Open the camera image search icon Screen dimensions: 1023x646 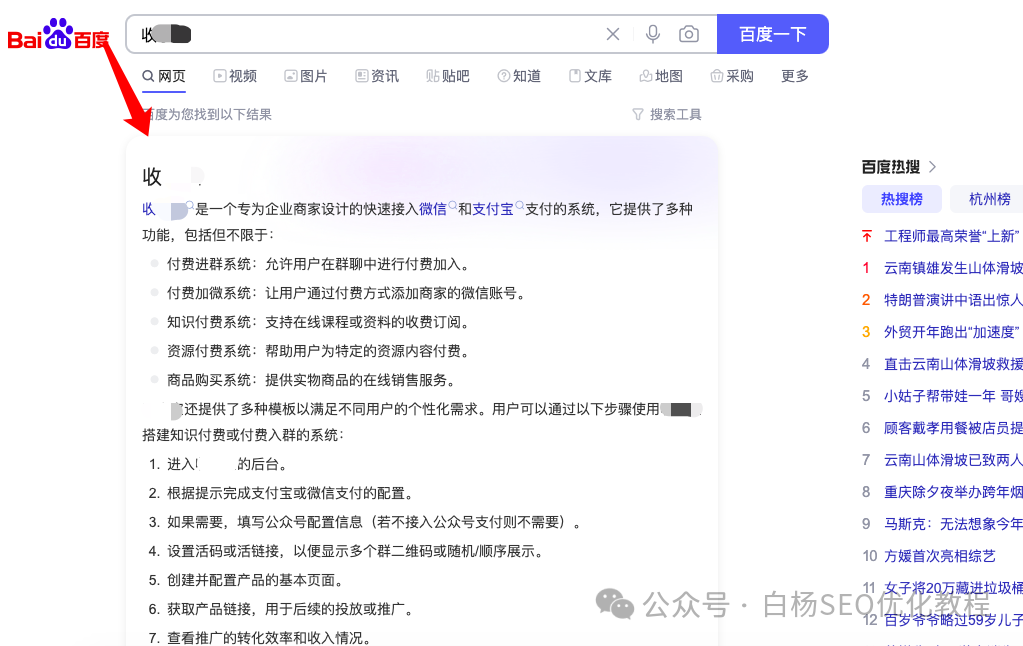click(688, 33)
